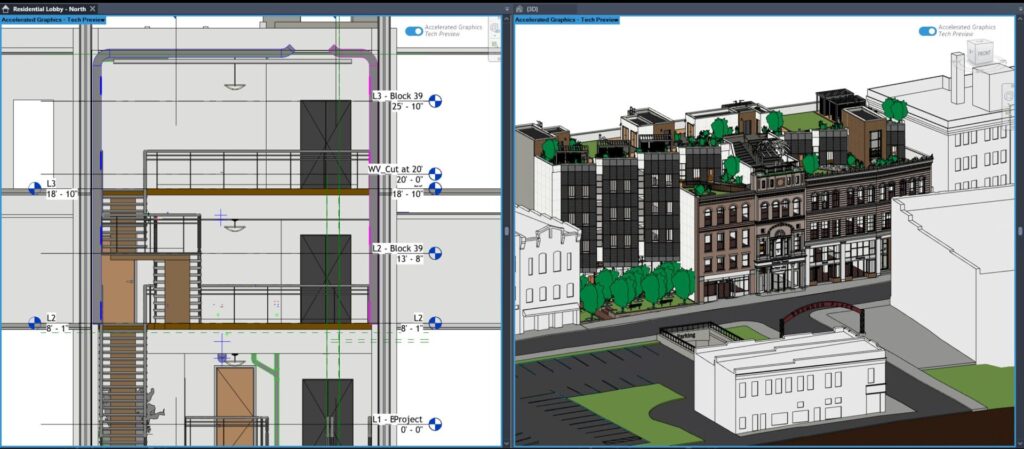The width and height of the screenshot is (1024, 449).
Task: Switch to the {3D} view tab
Action: (531, 8)
